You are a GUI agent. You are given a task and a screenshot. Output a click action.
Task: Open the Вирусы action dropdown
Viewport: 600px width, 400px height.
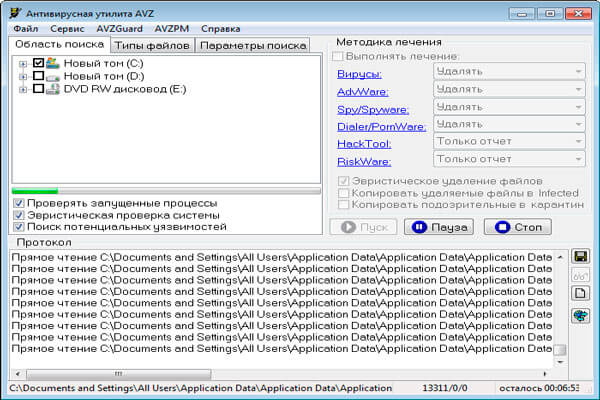pyautogui.click(x=509, y=71)
